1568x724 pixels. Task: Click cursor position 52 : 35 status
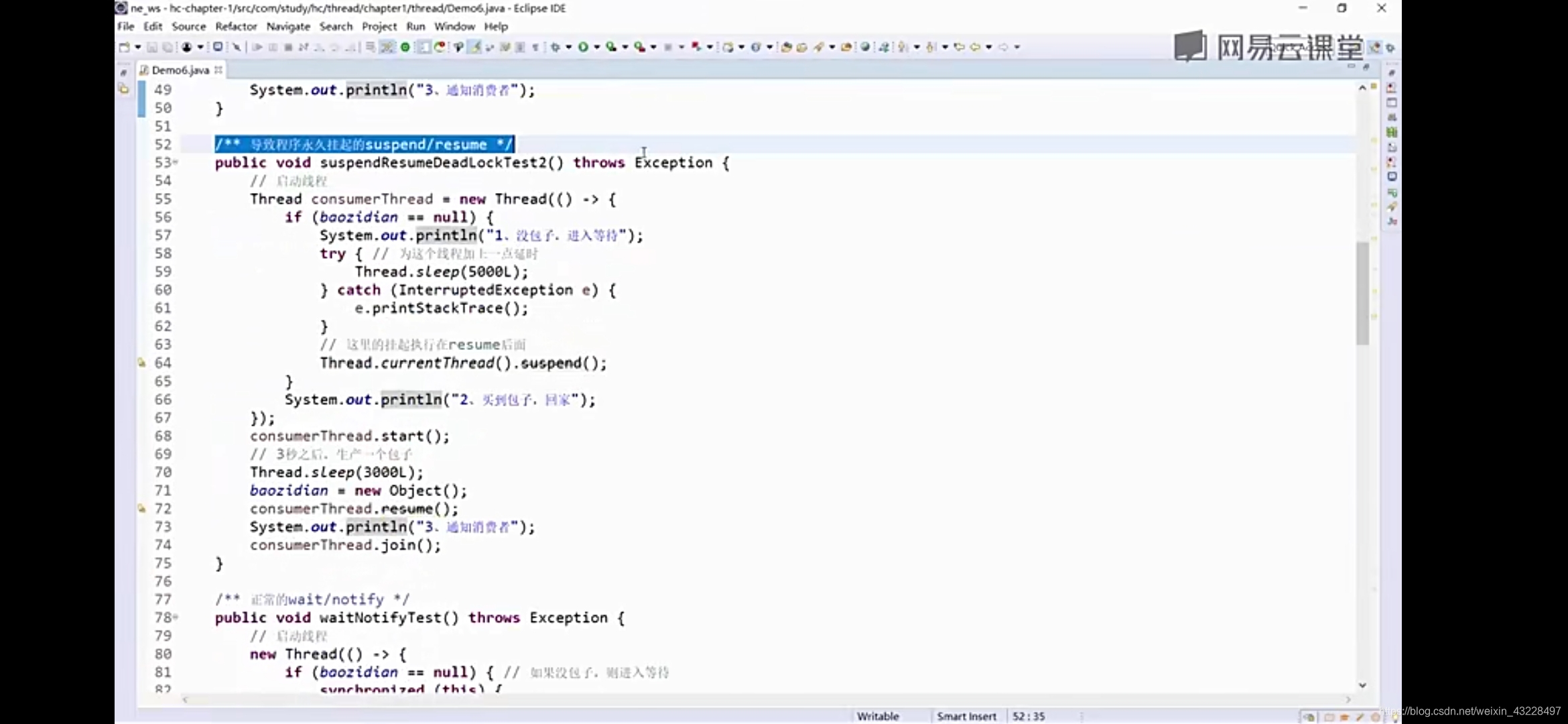[x=1029, y=716]
